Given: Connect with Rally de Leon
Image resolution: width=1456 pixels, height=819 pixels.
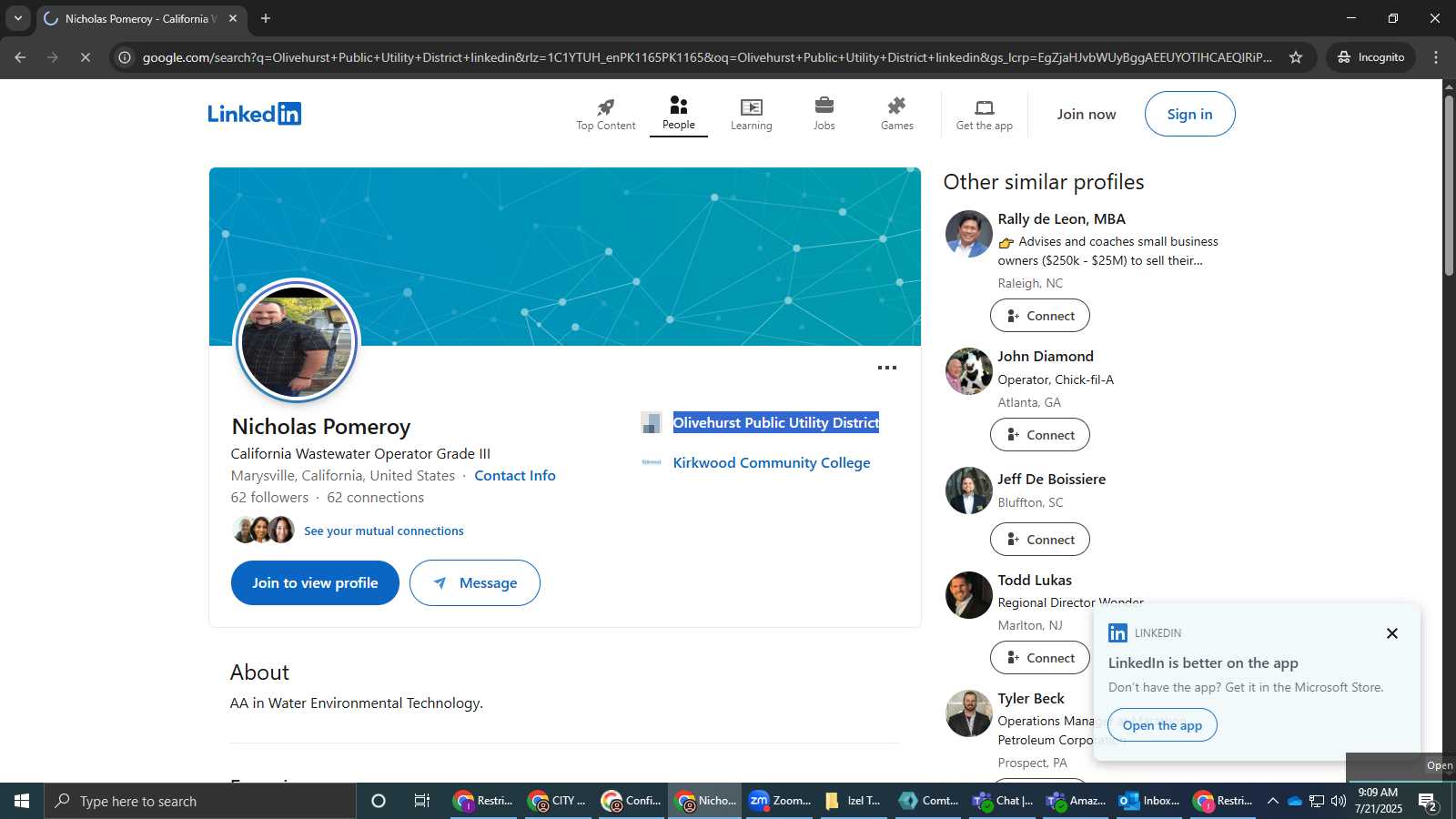Looking at the screenshot, I should tap(1040, 316).
